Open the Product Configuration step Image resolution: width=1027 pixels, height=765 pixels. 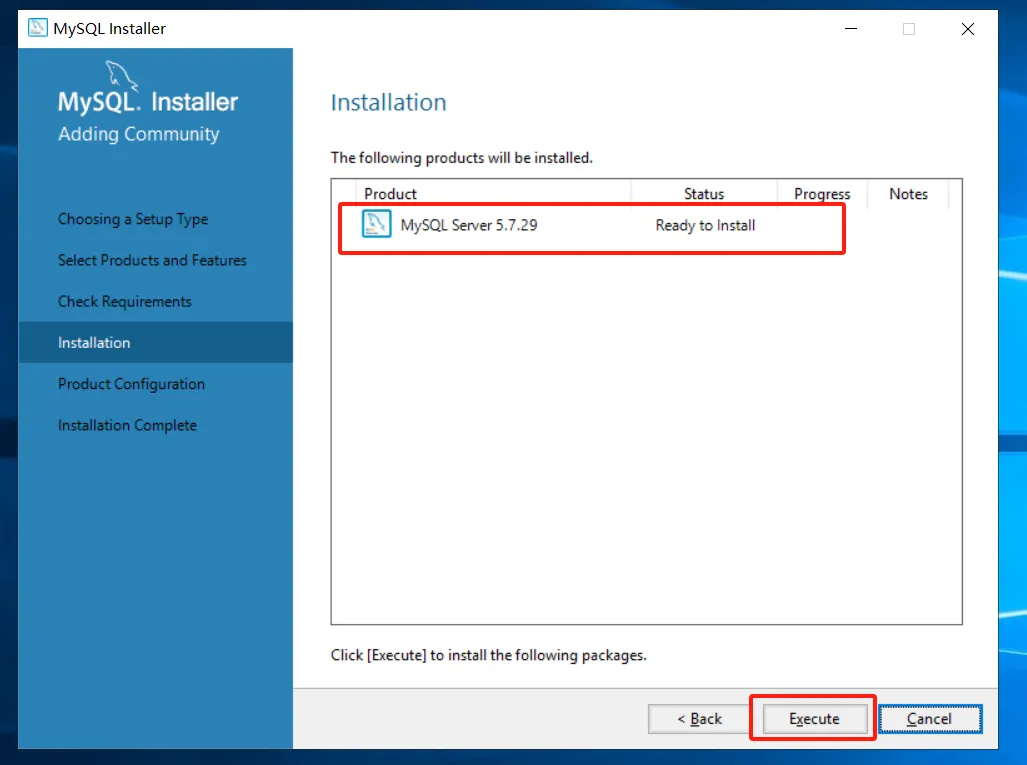click(x=131, y=384)
